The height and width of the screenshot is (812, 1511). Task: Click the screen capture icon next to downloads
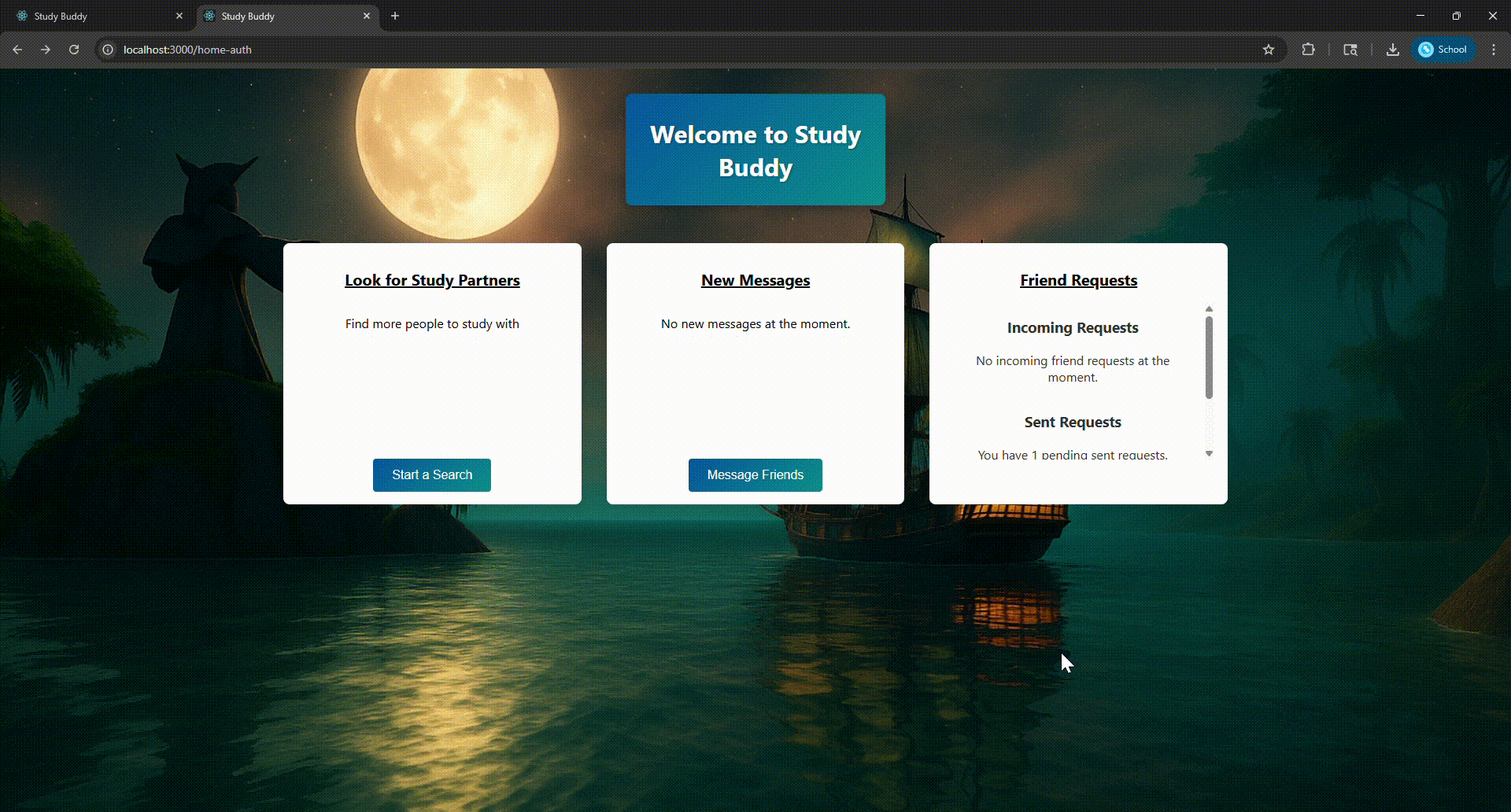pyautogui.click(x=1350, y=50)
